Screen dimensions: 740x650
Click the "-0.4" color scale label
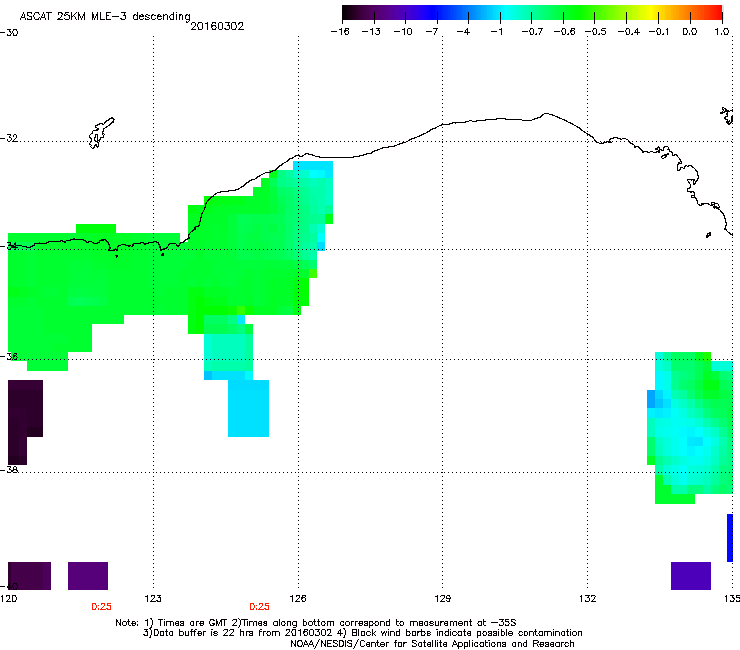click(628, 32)
